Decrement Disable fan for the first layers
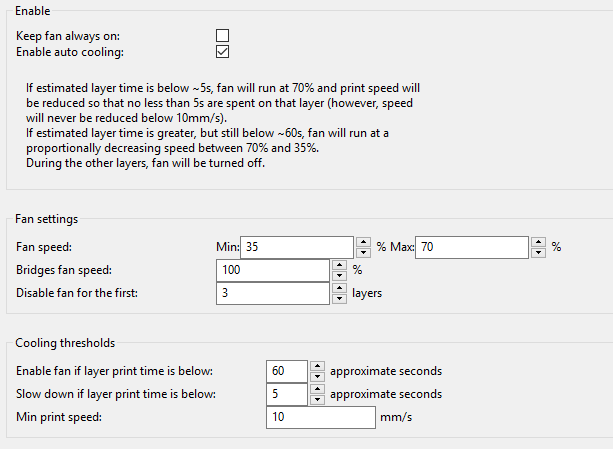 pos(340,299)
